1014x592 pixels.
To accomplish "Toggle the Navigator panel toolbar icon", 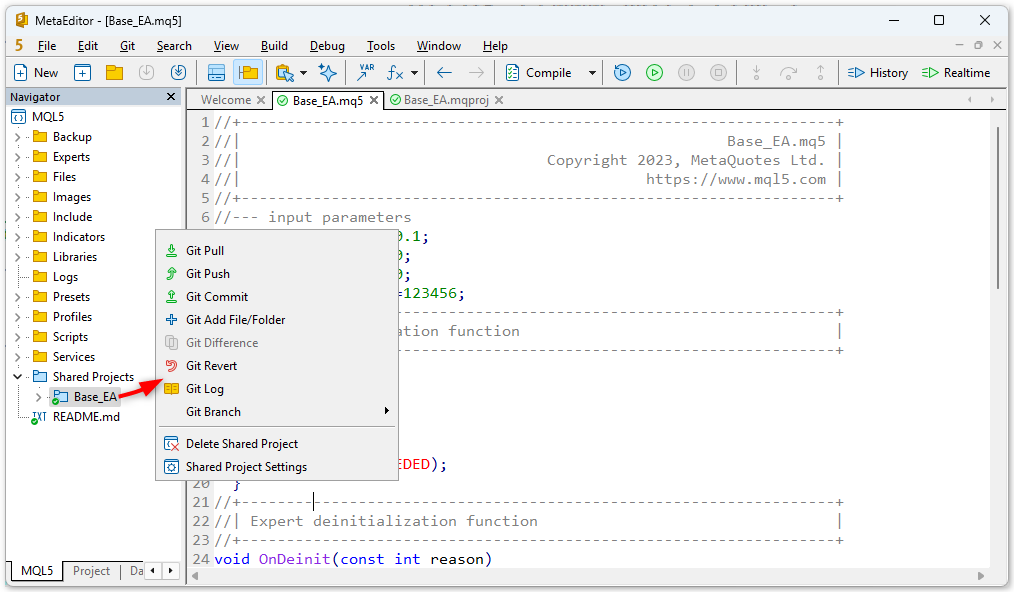I will pos(248,73).
